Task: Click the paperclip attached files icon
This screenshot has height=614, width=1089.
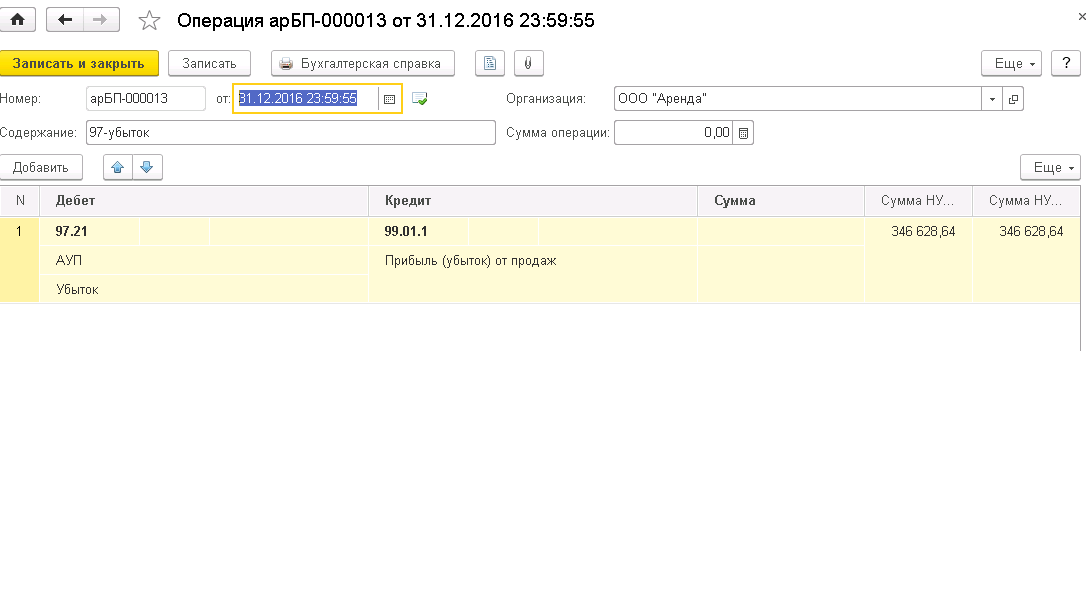Action: point(527,63)
